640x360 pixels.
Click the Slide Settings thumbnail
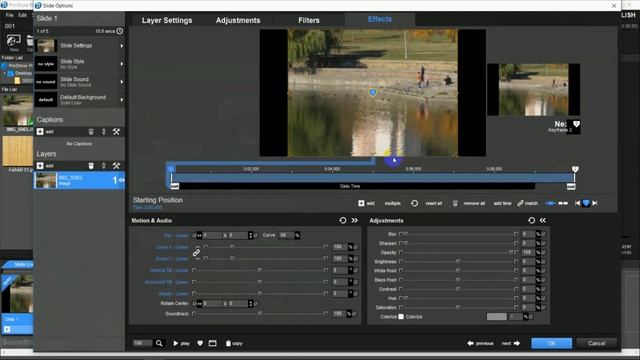[x=46, y=46]
